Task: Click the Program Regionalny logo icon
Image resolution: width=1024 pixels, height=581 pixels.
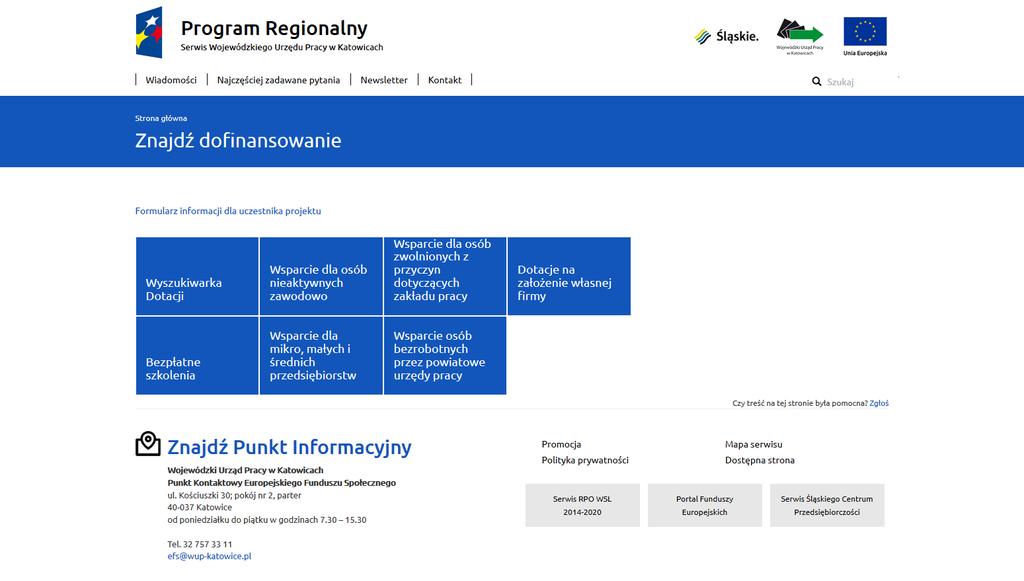Action: tap(149, 33)
